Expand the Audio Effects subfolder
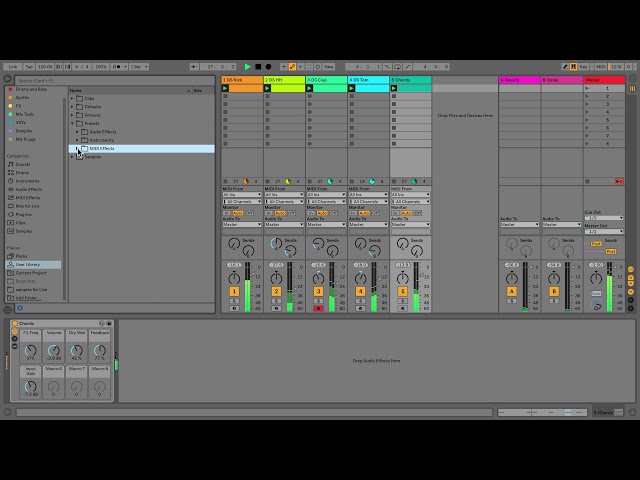The height and width of the screenshot is (480, 640). click(x=77, y=132)
